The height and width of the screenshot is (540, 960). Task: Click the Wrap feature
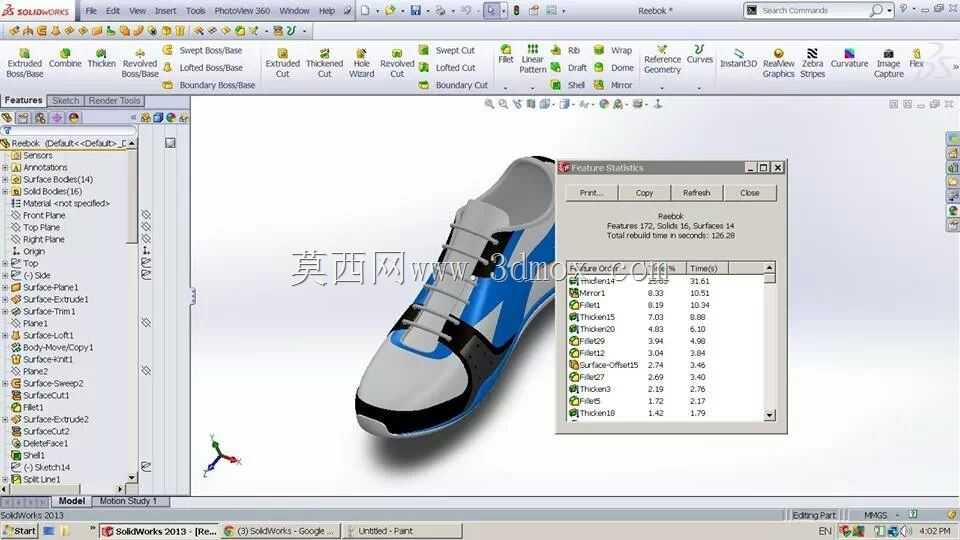613,50
